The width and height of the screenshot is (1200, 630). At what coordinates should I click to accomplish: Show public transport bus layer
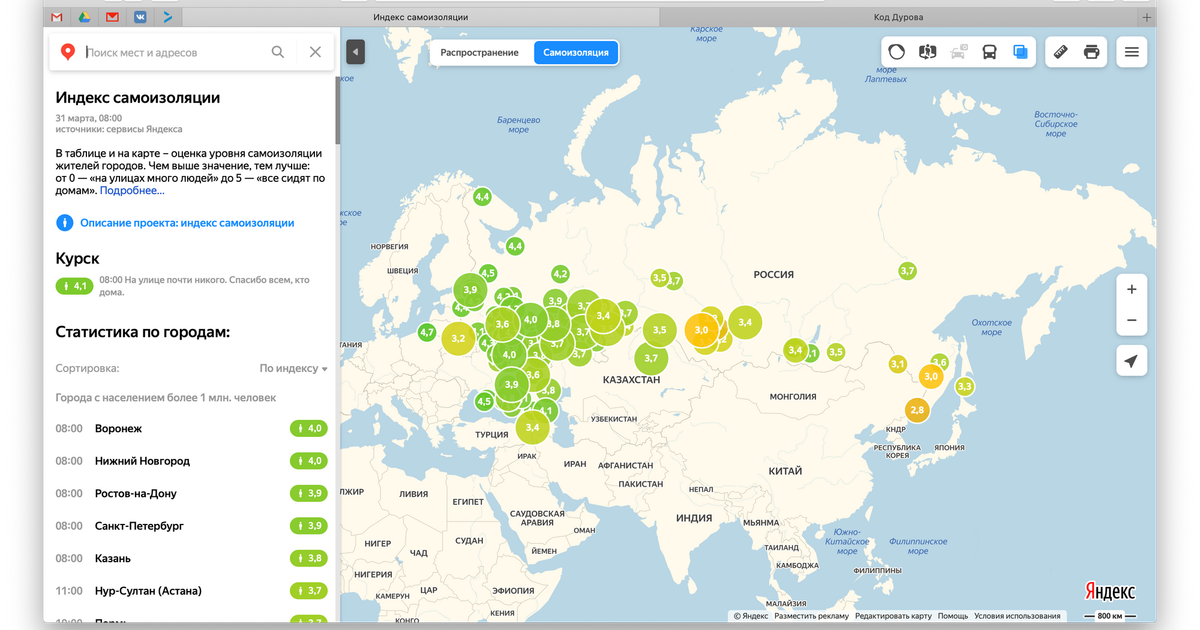click(989, 52)
